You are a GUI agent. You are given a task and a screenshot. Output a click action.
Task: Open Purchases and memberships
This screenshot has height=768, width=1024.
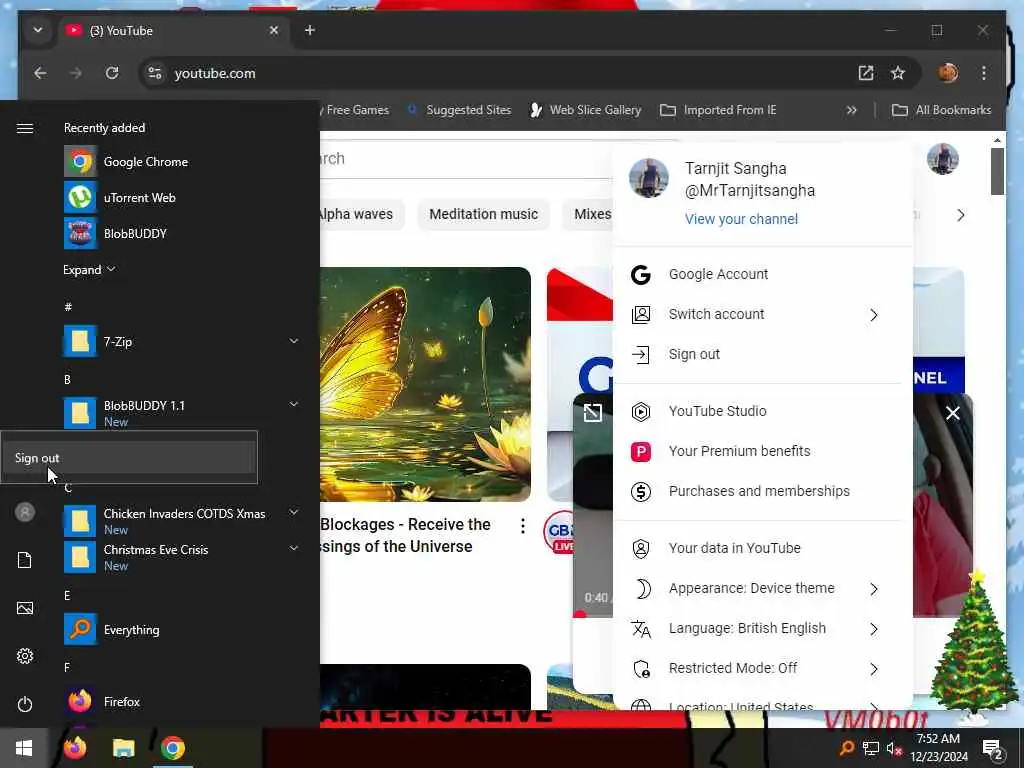[763, 491]
